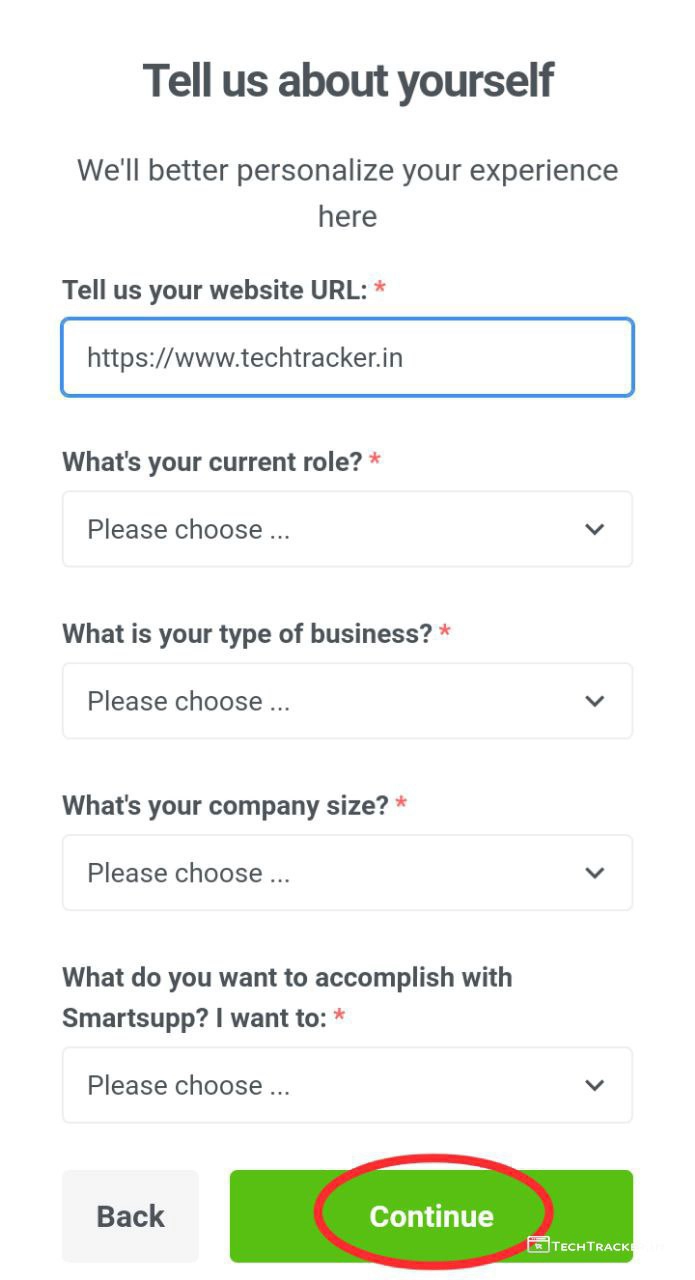Go back using the Back button
Image resolution: width=695 pixels, height=1280 pixels.
130,1216
